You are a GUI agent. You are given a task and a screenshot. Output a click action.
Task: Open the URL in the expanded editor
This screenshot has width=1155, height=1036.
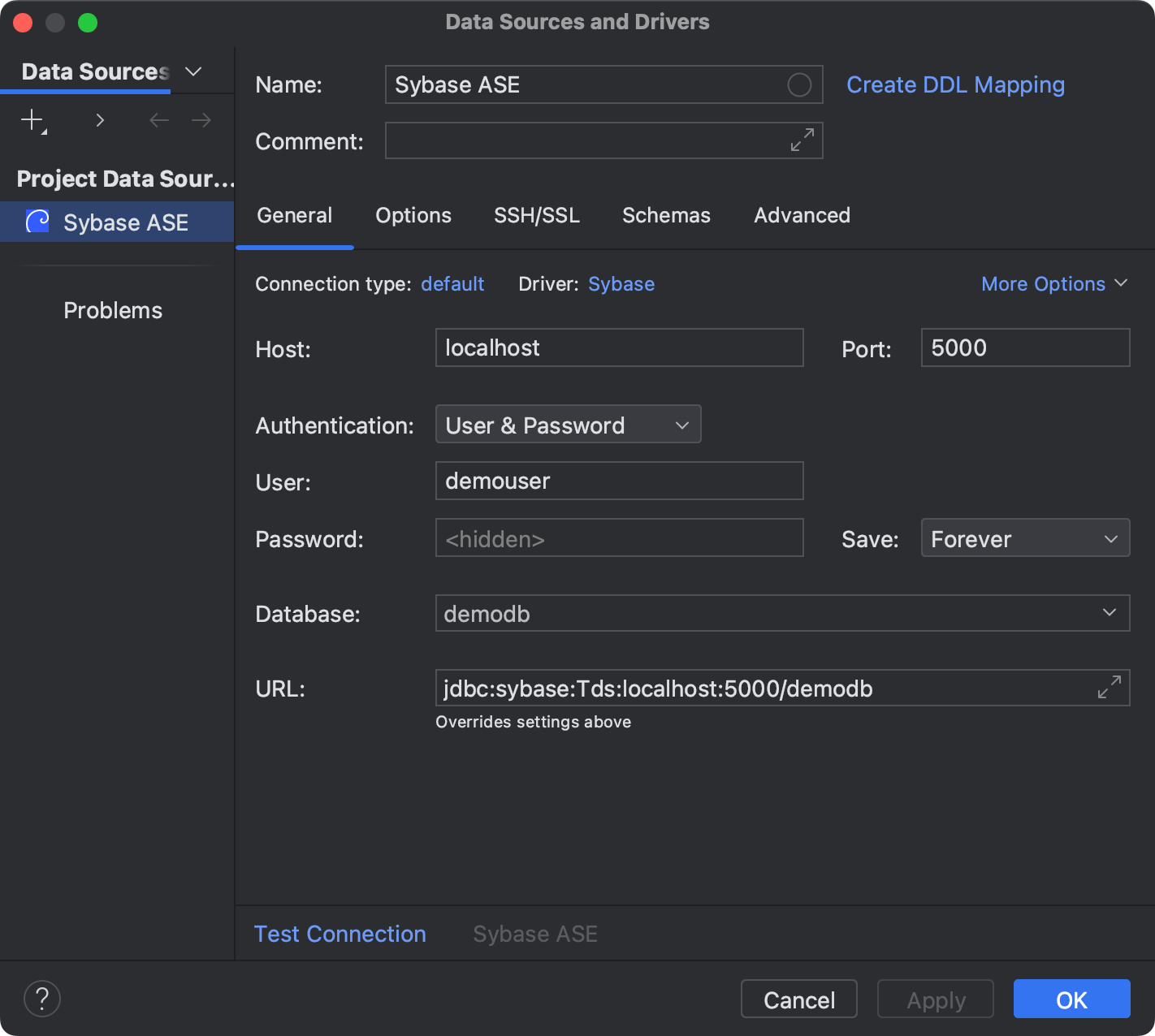[1109, 687]
